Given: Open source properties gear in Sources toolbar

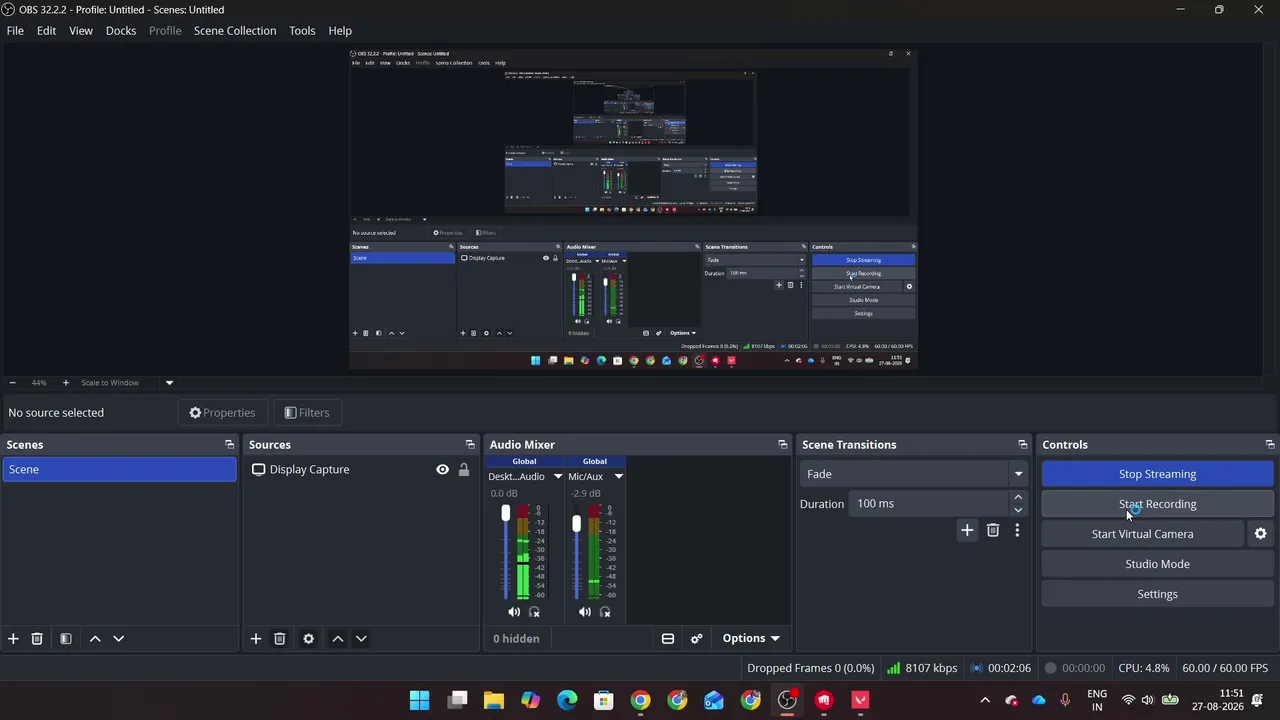Looking at the screenshot, I should pyautogui.click(x=309, y=639).
